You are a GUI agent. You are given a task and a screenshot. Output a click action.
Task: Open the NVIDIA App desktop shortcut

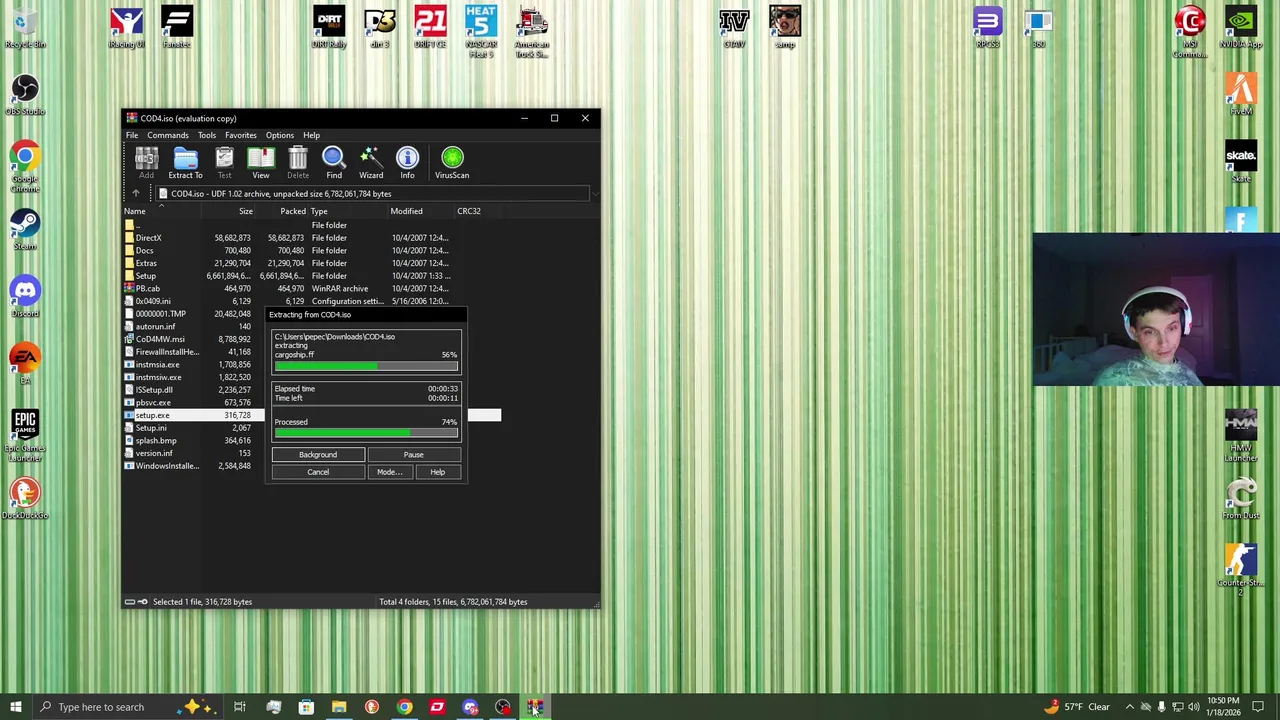point(1241,28)
